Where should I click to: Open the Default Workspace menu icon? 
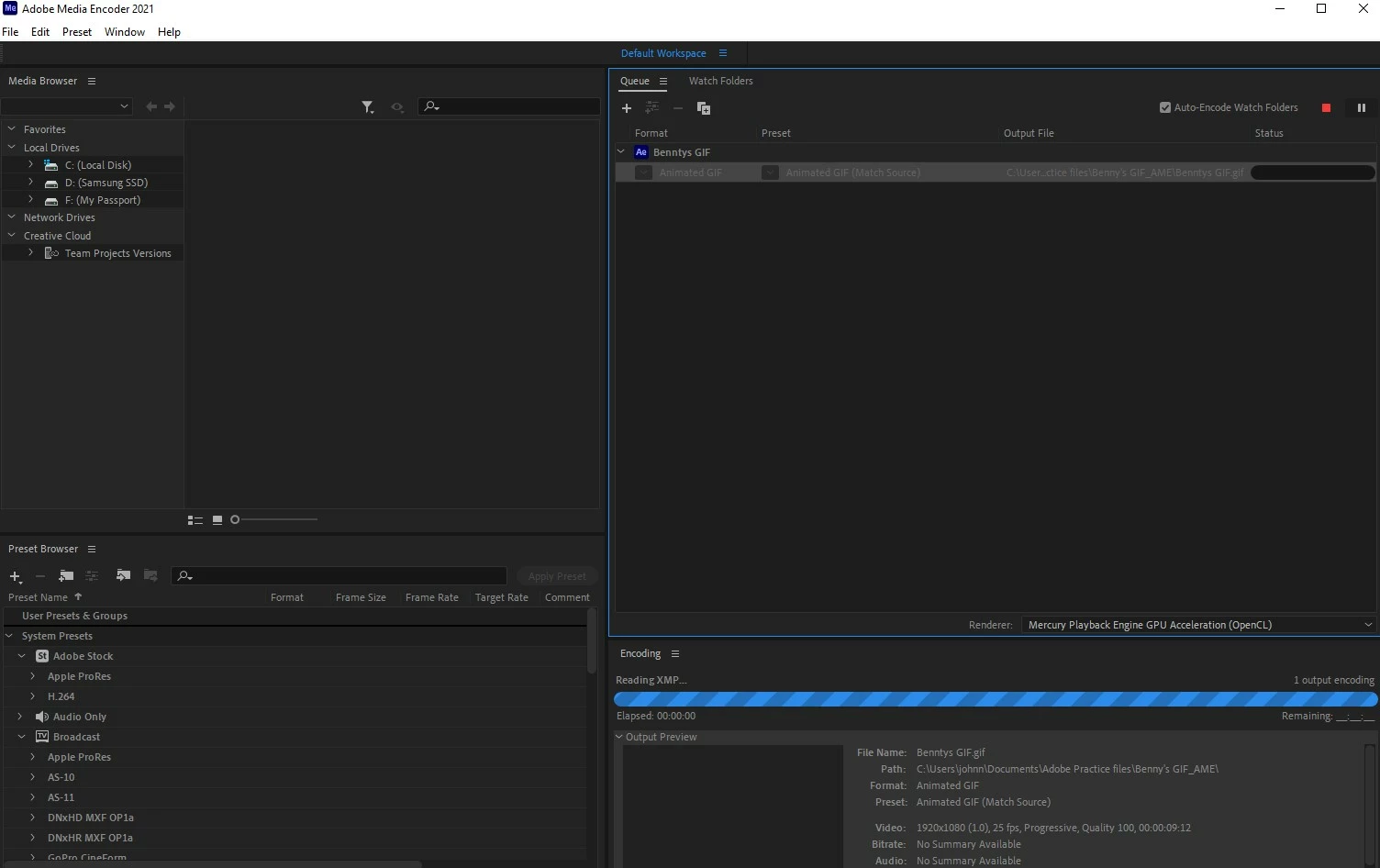click(723, 52)
